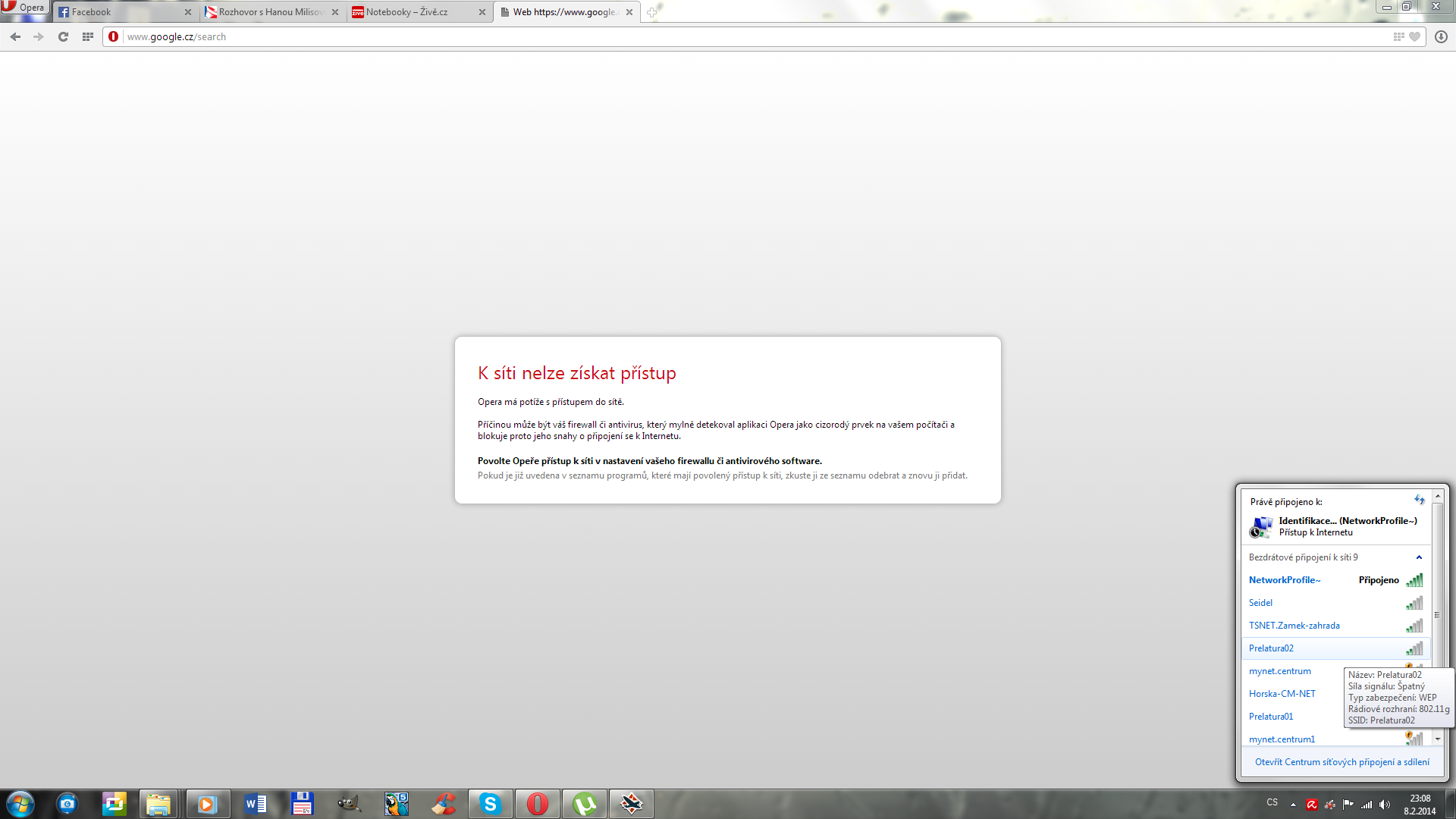Collapse the wireless connection section chevron
Viewport: 1456px width, 819px height.
coord(1419,557)
